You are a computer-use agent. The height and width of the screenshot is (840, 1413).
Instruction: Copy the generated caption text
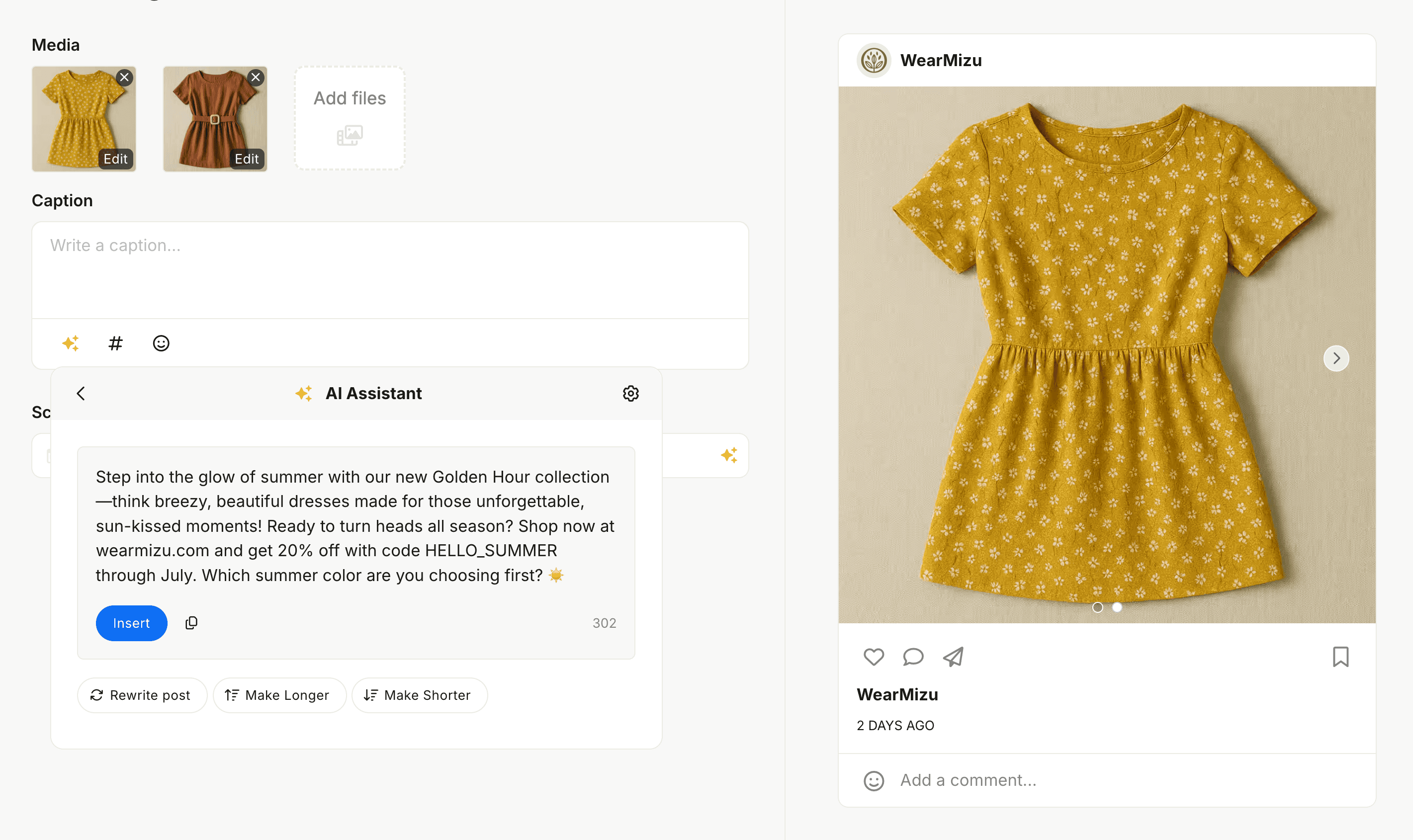191,623
